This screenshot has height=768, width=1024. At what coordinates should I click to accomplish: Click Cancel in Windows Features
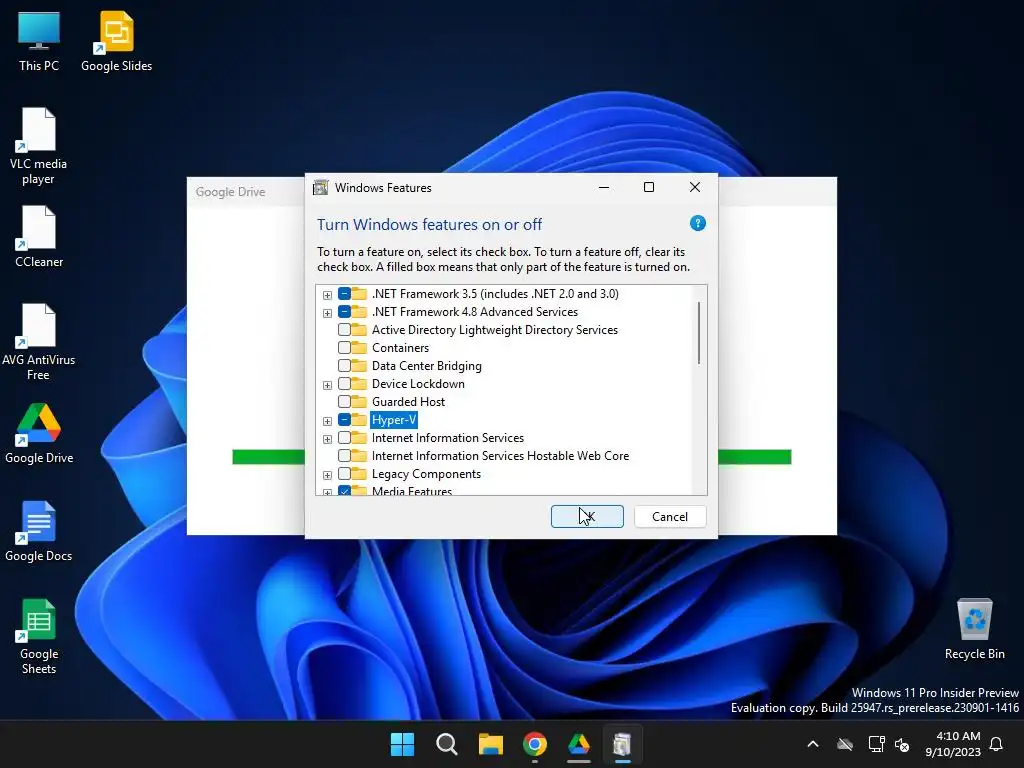pyautogui.click(x=670, y=517)
